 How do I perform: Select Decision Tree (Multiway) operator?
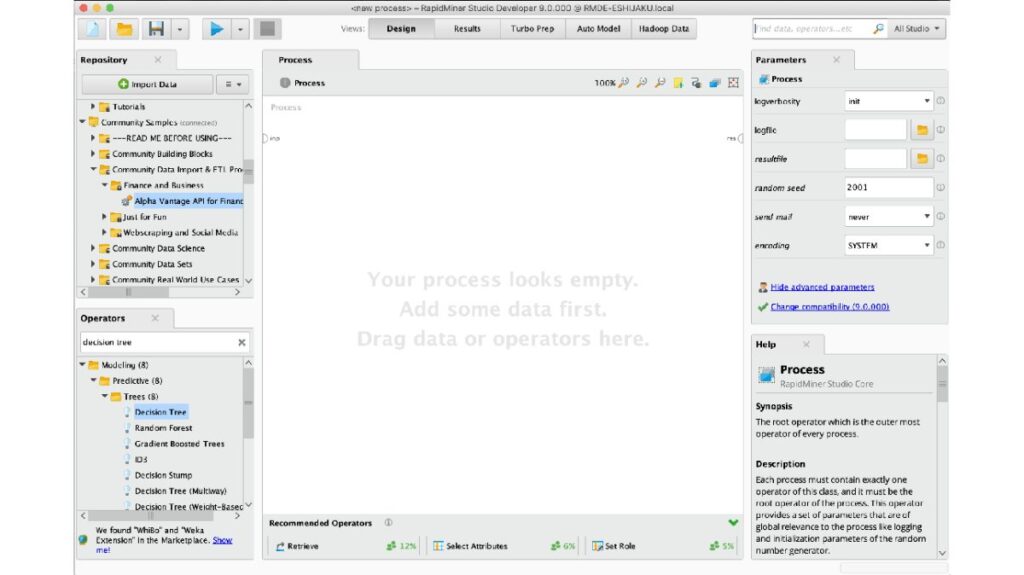point(180,491)
